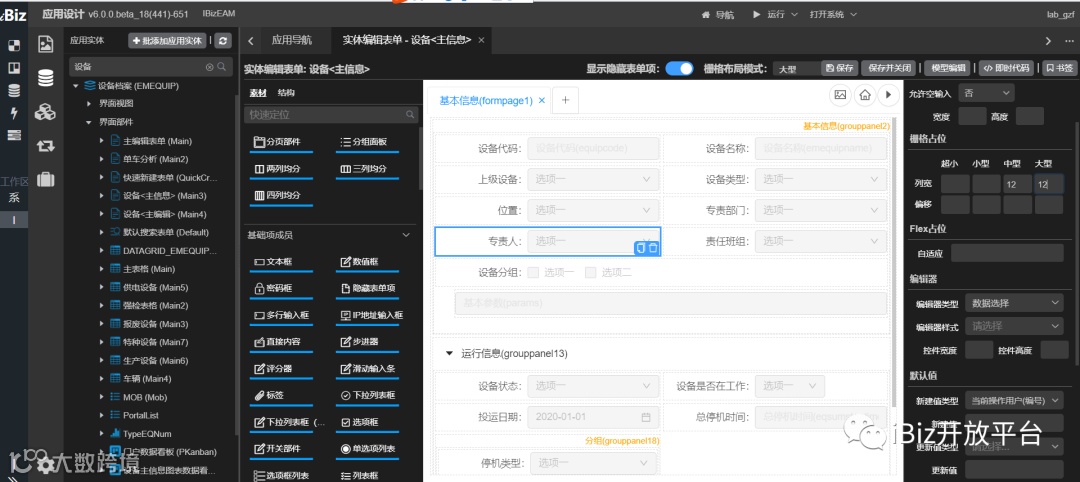Switch to the 素材 tab
The image size is (1080, 482).
(x=258, y=93)
